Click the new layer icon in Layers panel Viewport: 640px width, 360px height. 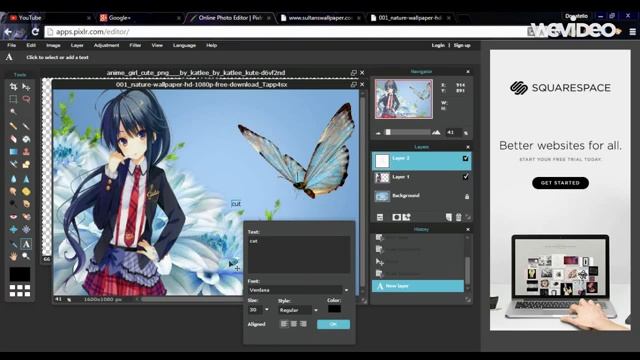coord(449,217)
